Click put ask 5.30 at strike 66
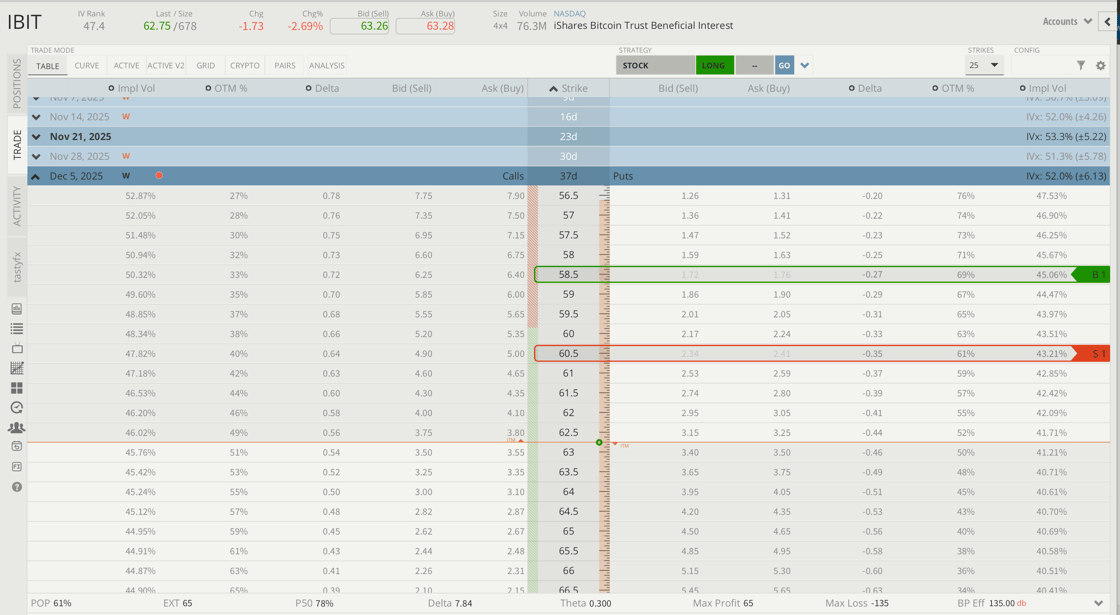 [x=781, y=571]
